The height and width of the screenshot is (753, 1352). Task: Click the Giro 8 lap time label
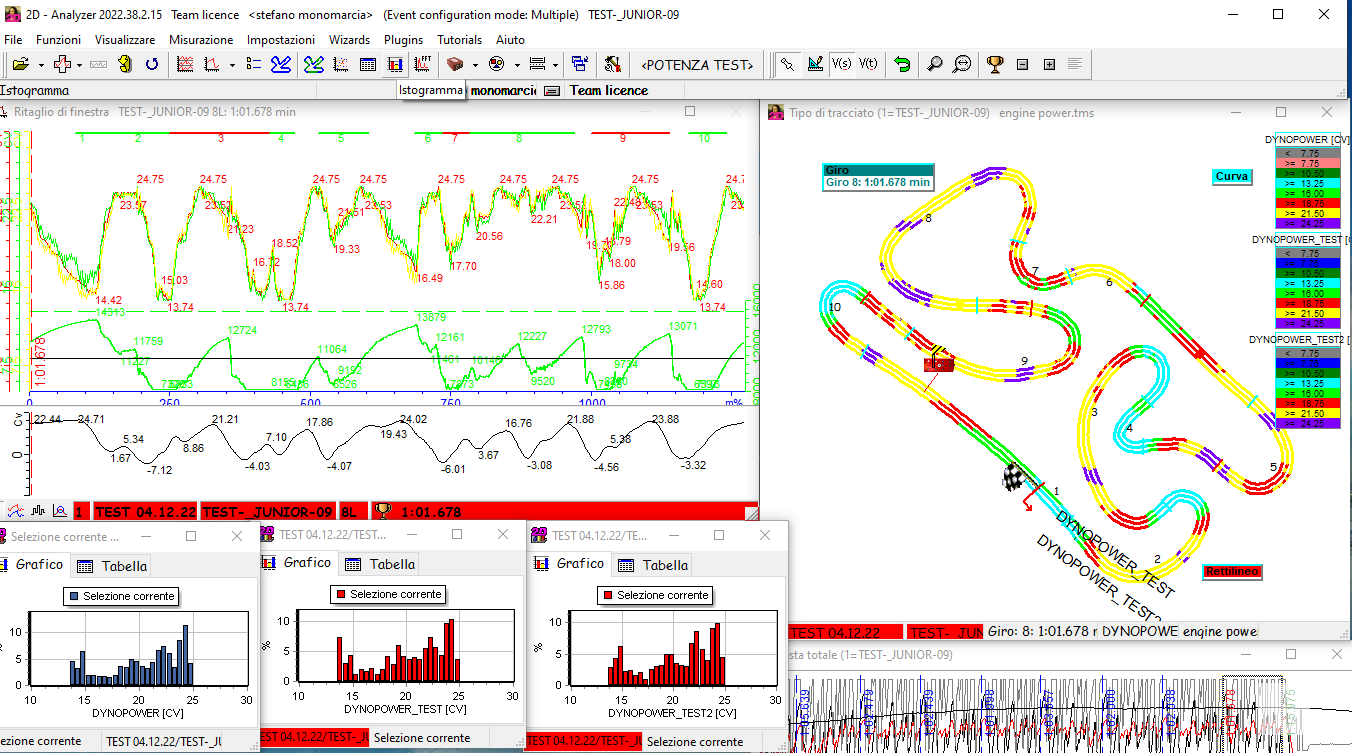click(x=878, y=183)
